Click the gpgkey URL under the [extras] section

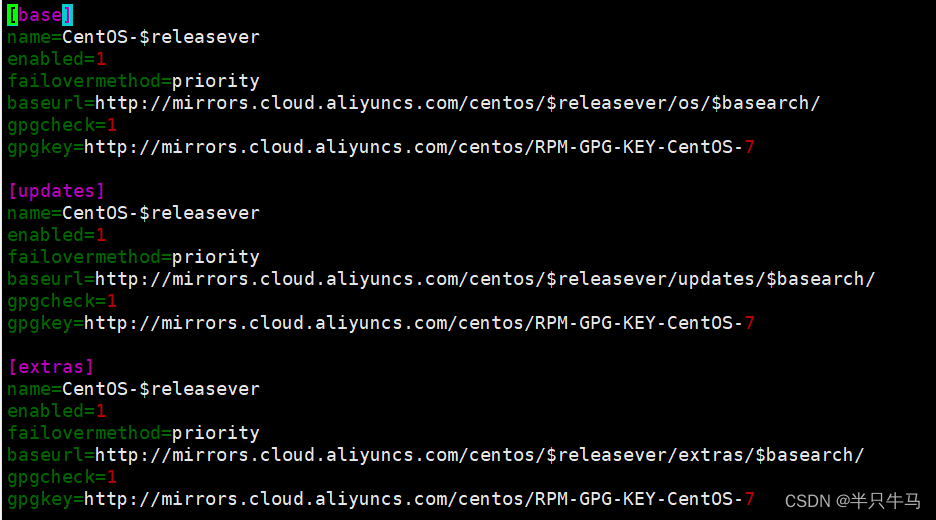pyautogui.click(x=418, y=499)
